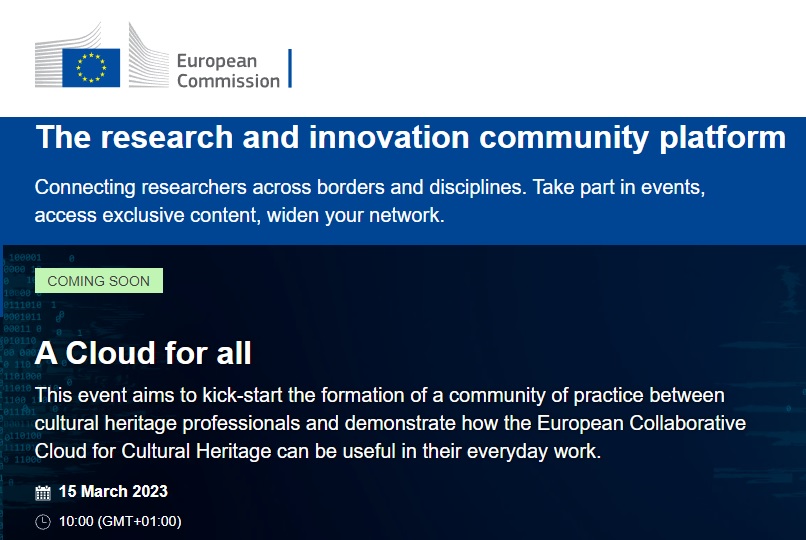
Task: Click 'The research and innovation community platform' heading
Action: 411,138
